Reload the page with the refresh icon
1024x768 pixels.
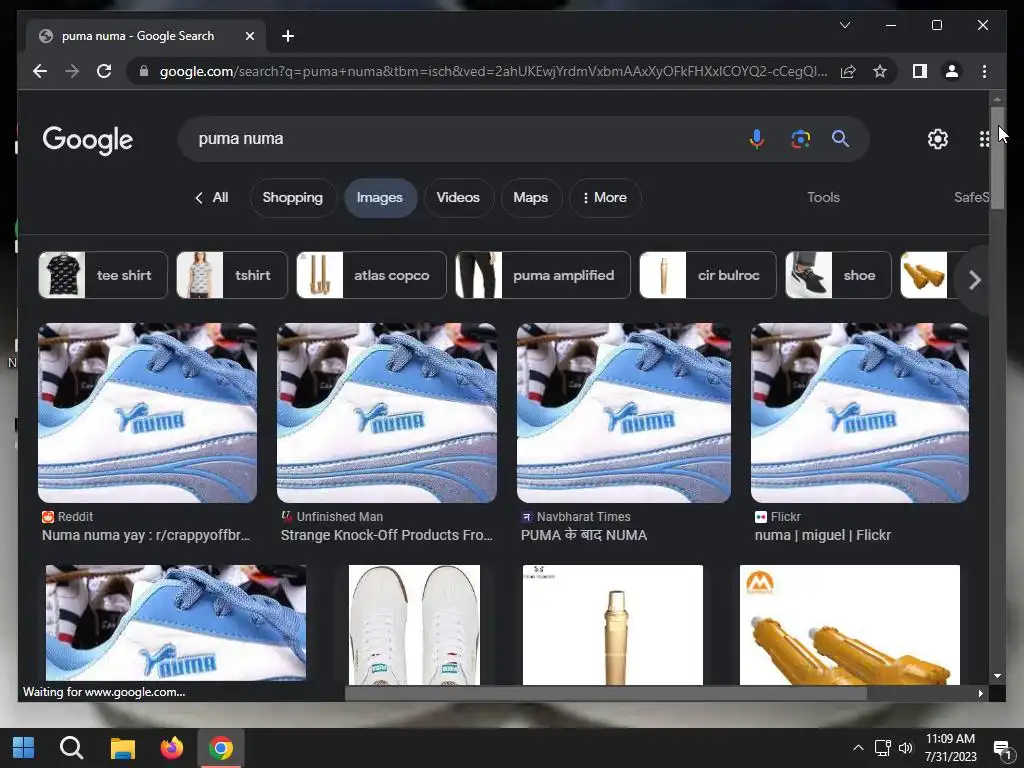point(104,71)
